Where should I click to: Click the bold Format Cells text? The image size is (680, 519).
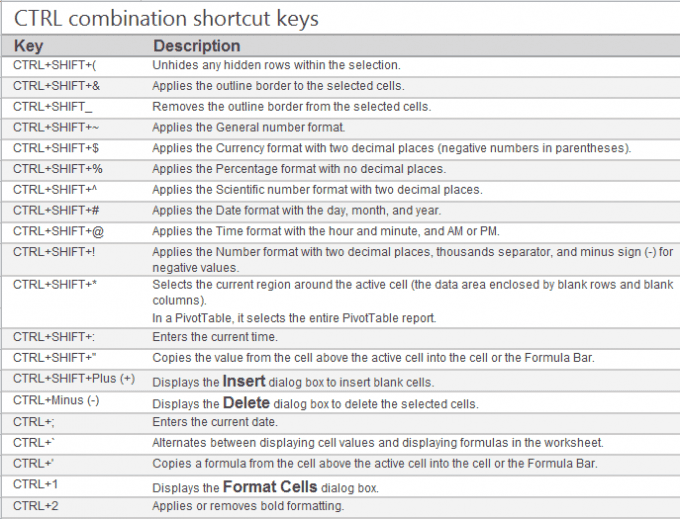(x=270, y=487)
